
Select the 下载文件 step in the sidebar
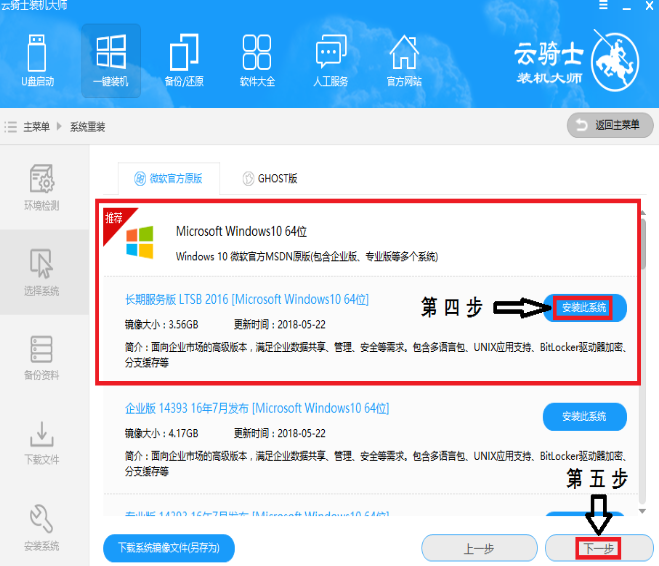(x=41, y=442)
